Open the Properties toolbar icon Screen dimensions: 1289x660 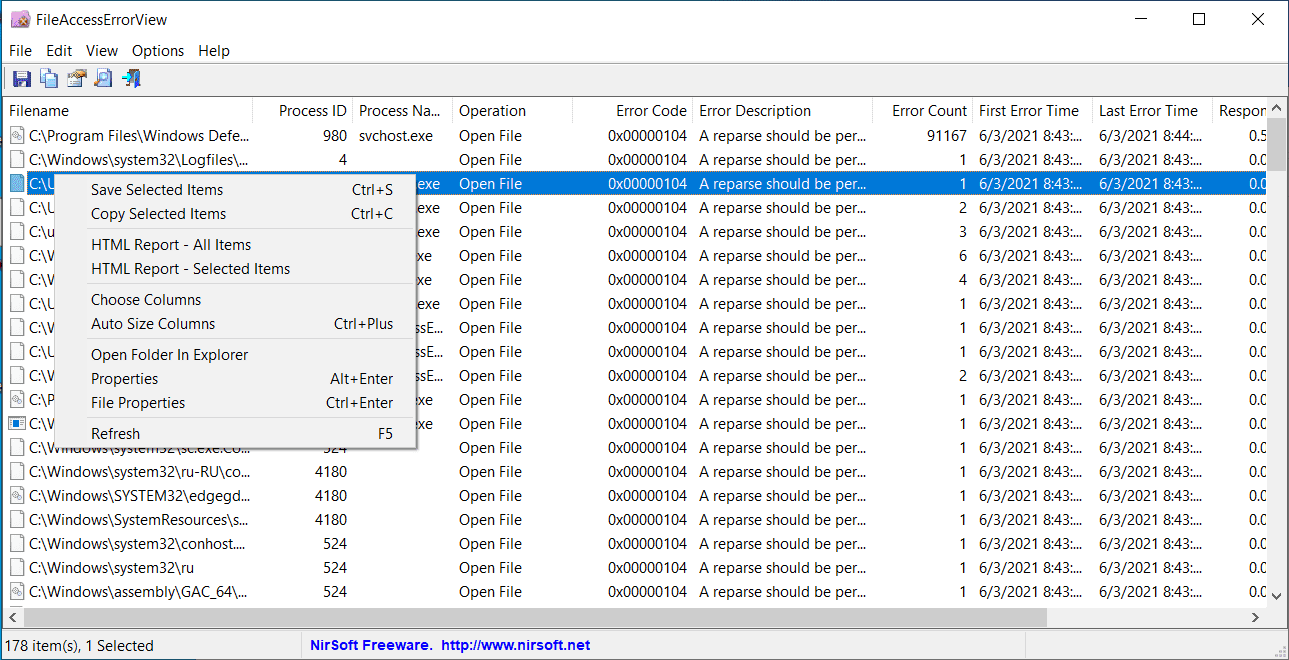click(77, 79)
